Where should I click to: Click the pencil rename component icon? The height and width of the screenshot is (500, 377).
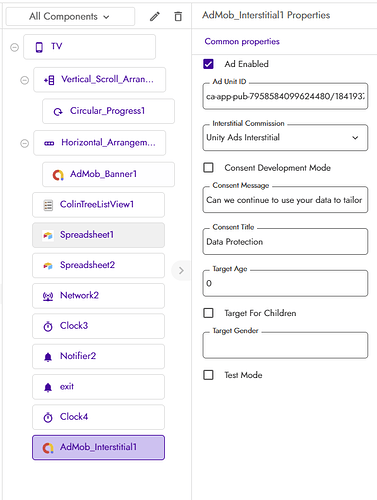[x=155, y=16]
